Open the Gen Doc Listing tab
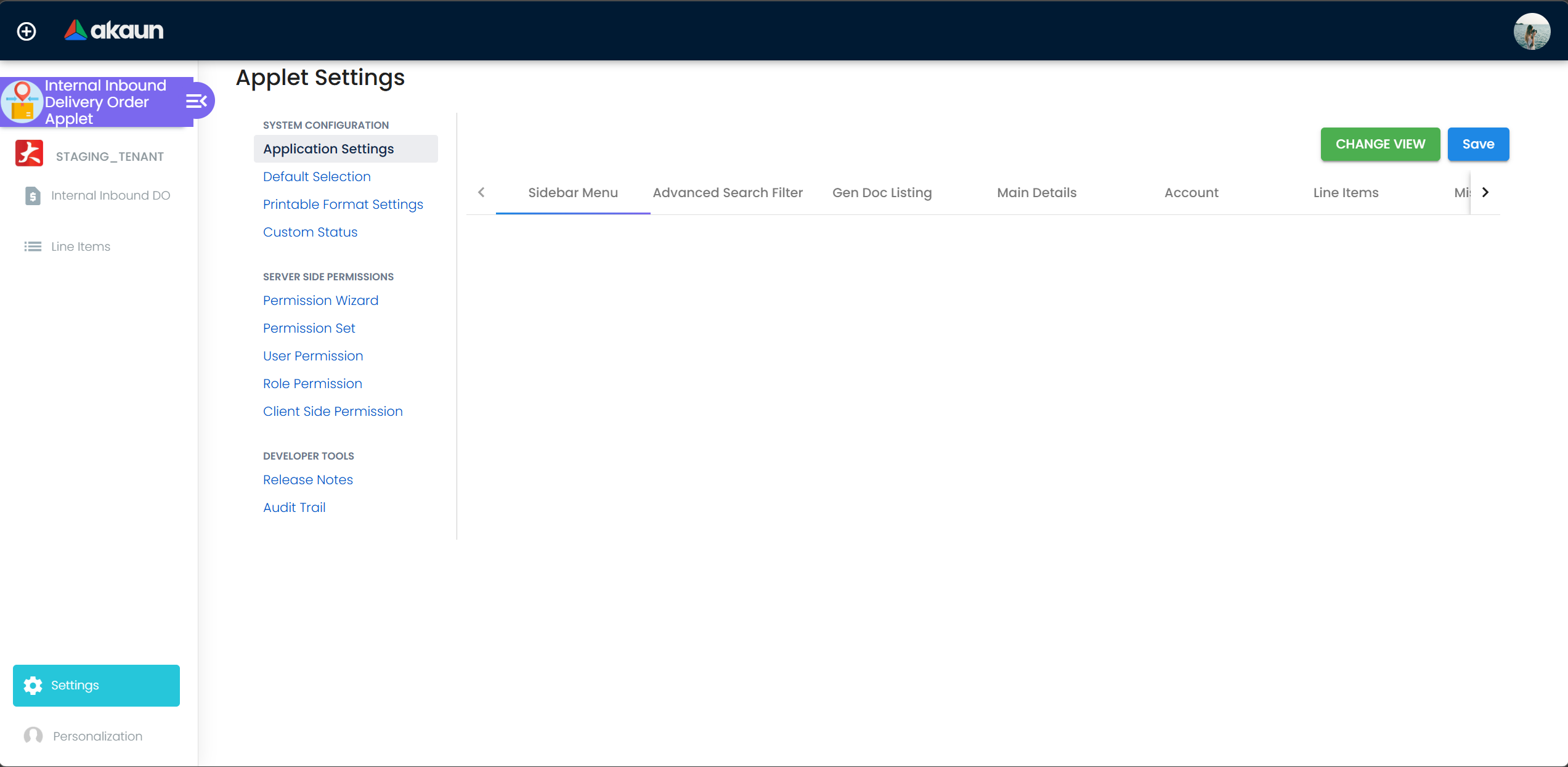Screen dimensions: 1568x767 882,192
